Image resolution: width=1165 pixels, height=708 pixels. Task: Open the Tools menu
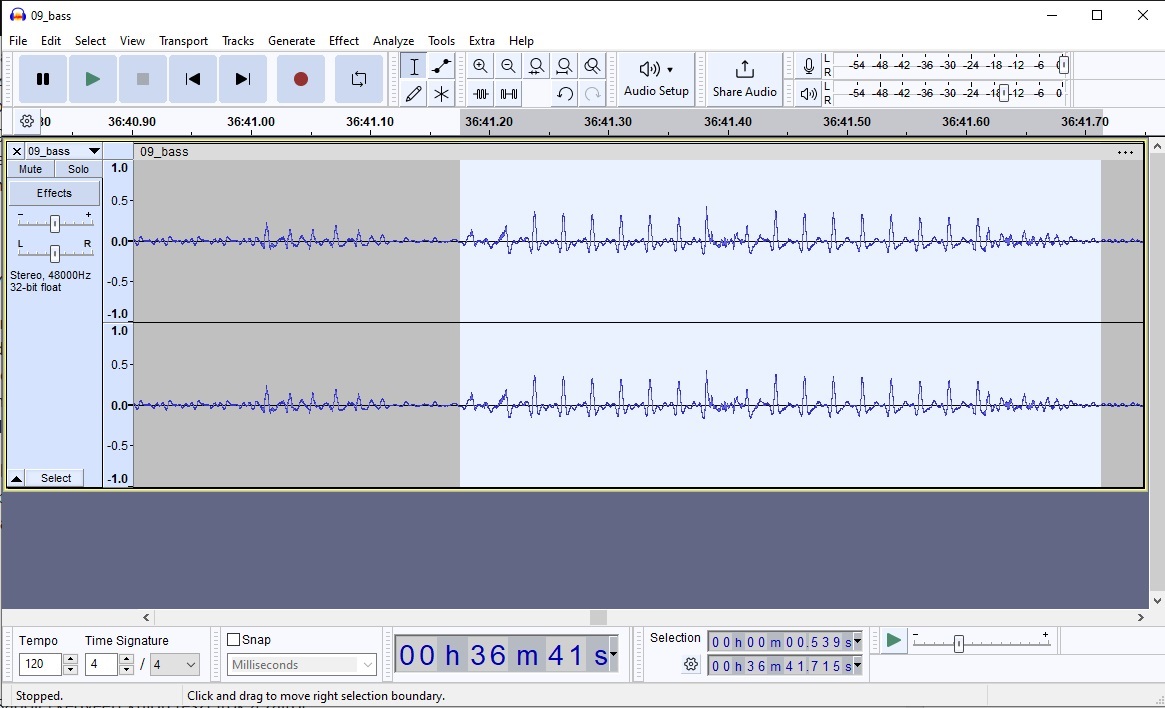[x=441, y=41]
